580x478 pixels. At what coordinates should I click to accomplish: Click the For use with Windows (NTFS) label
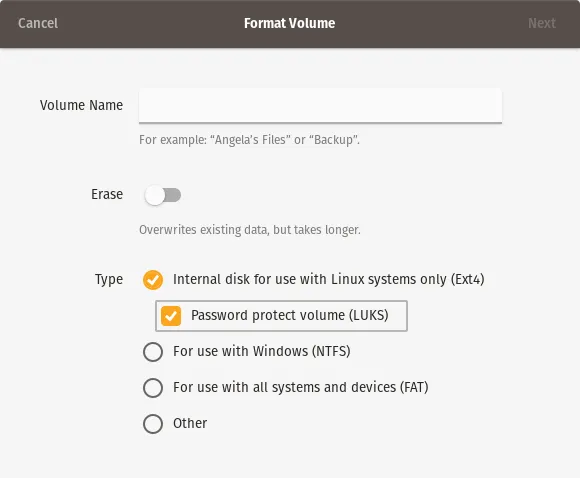(x=262, y=351)
